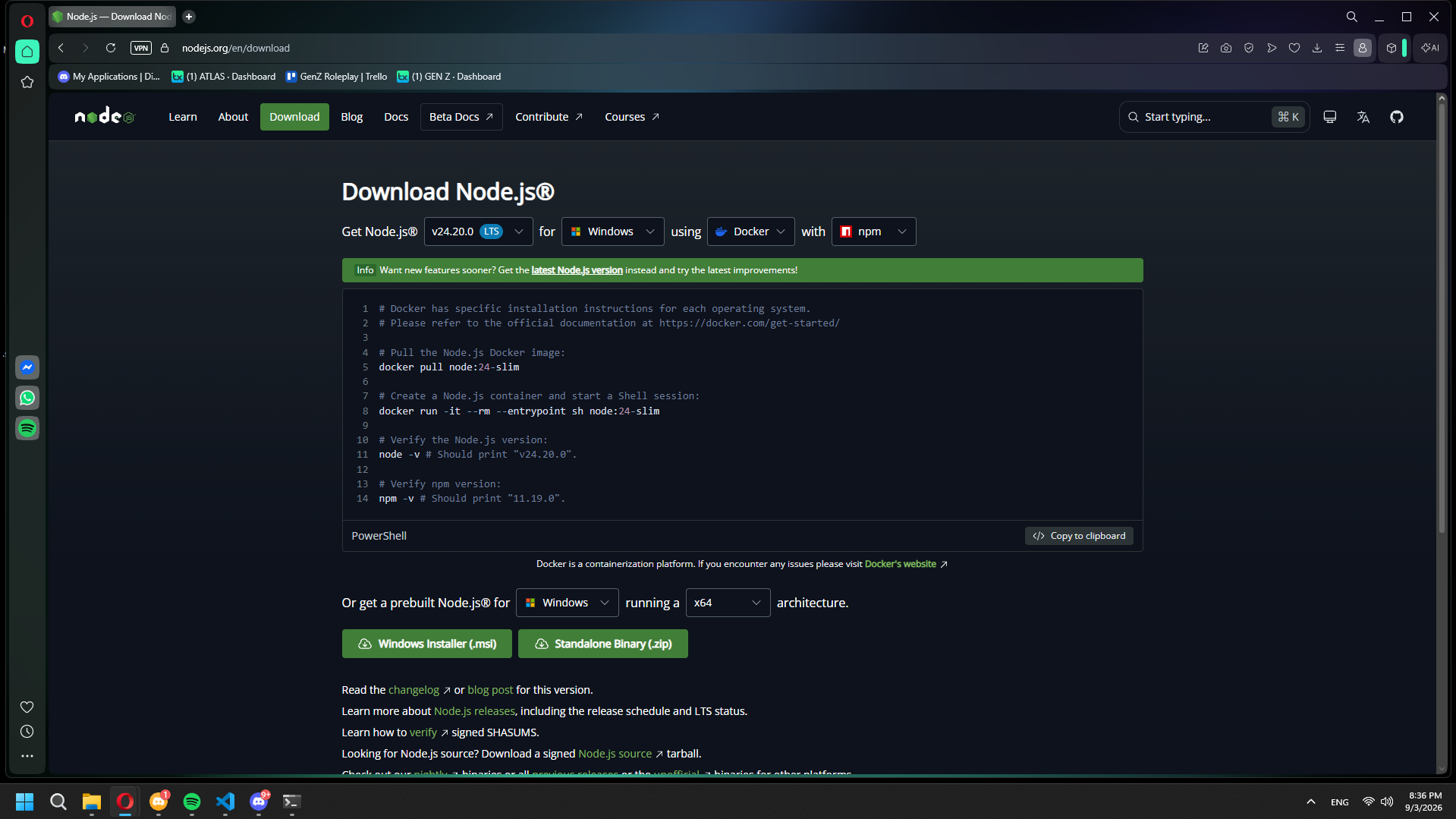Open WhatsApp from Opera sidebar
The height and width of the screenshot is (819, 1456).
(x=27, y=398)
